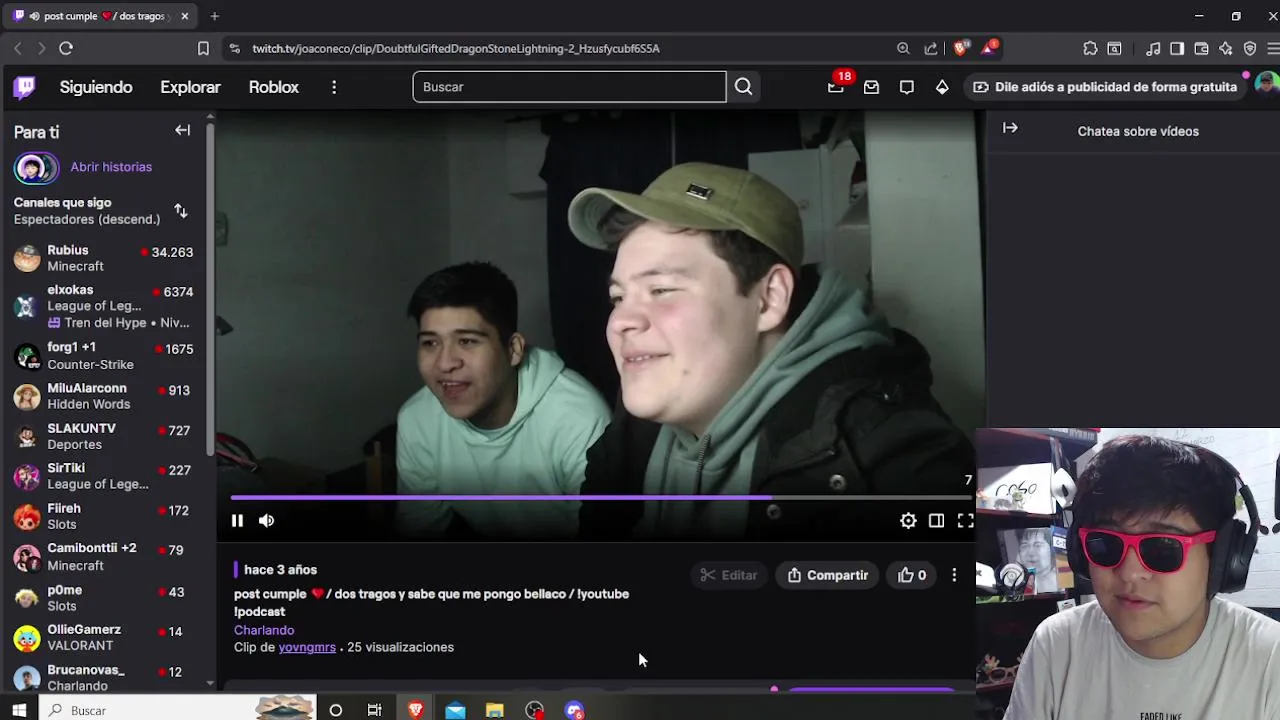Pause the clip playback
Screen dimensions: 1280x720
pos(237,520)
